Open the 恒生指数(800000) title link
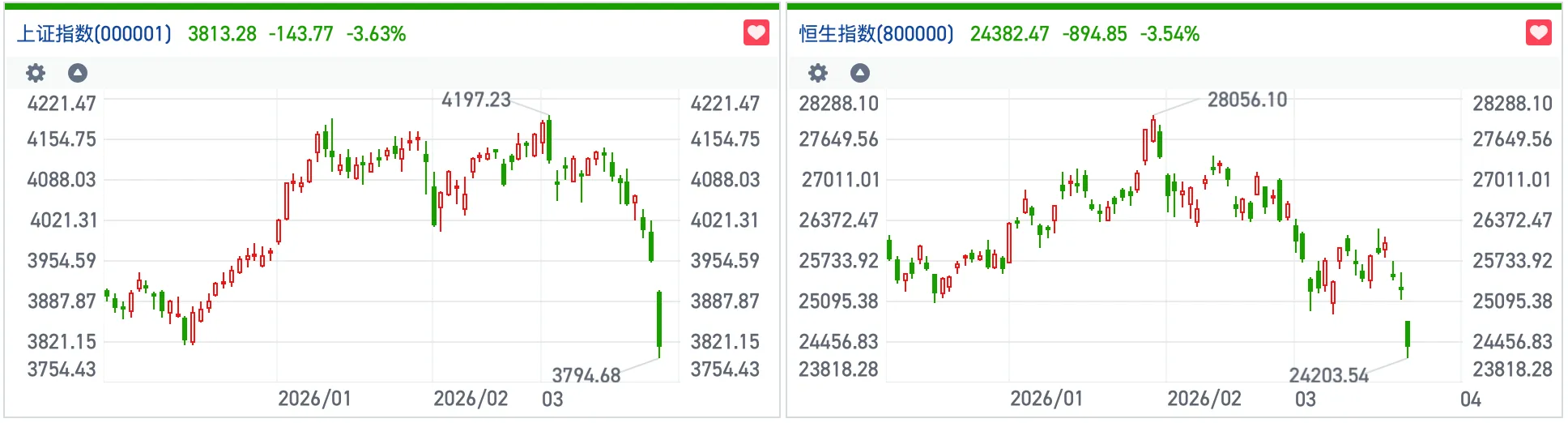 [x=876, y=34]
